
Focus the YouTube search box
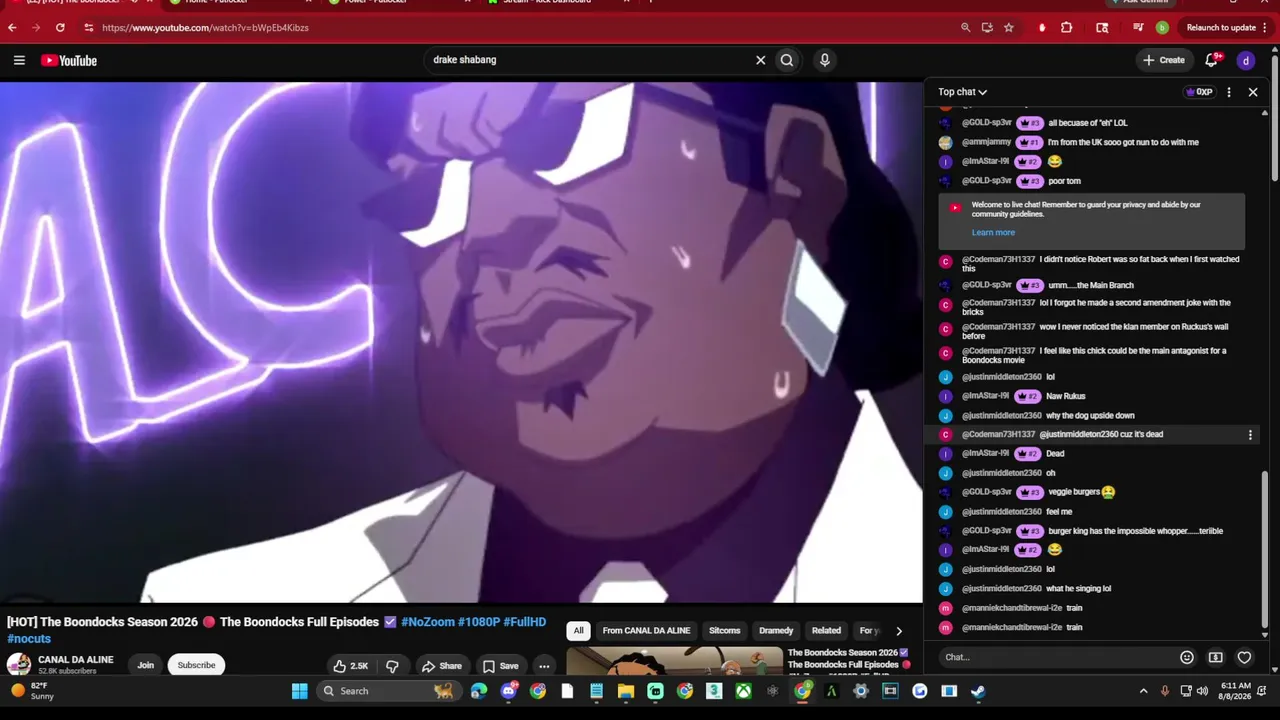[590, 60]
